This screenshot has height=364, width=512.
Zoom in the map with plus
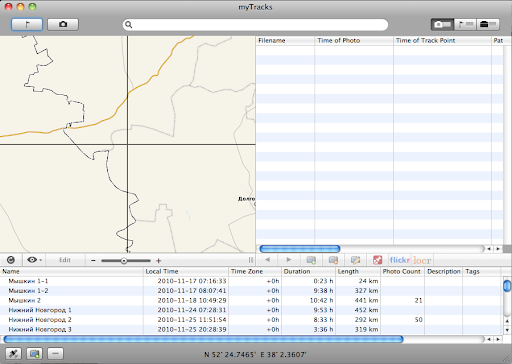(x=159, y=261)
